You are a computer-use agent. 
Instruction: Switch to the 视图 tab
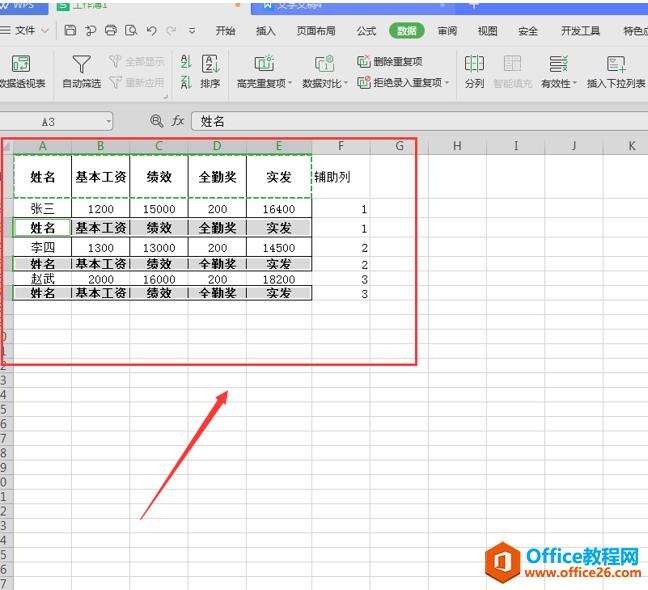click(x=487, y=31)
